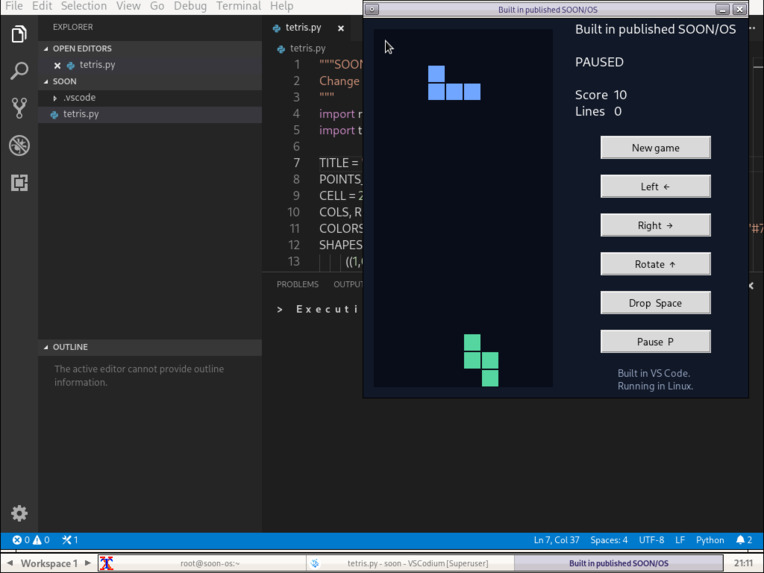Click LF end-of-line indicator
This screenshot has height=573, width=764.
pyautogui.click(x=680, y=540)
